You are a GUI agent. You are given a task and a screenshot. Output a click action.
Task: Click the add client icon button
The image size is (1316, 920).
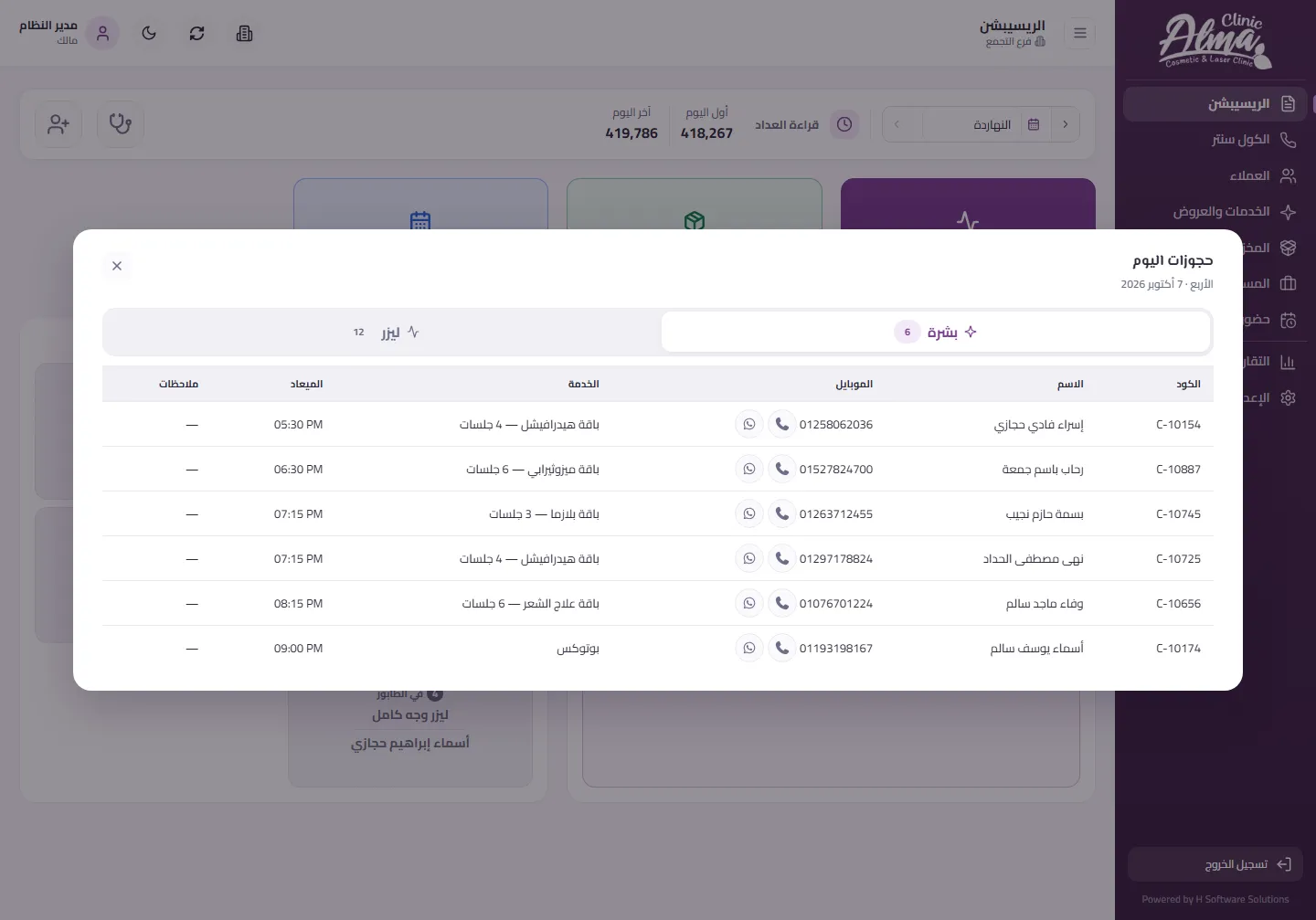pos(58,124)
